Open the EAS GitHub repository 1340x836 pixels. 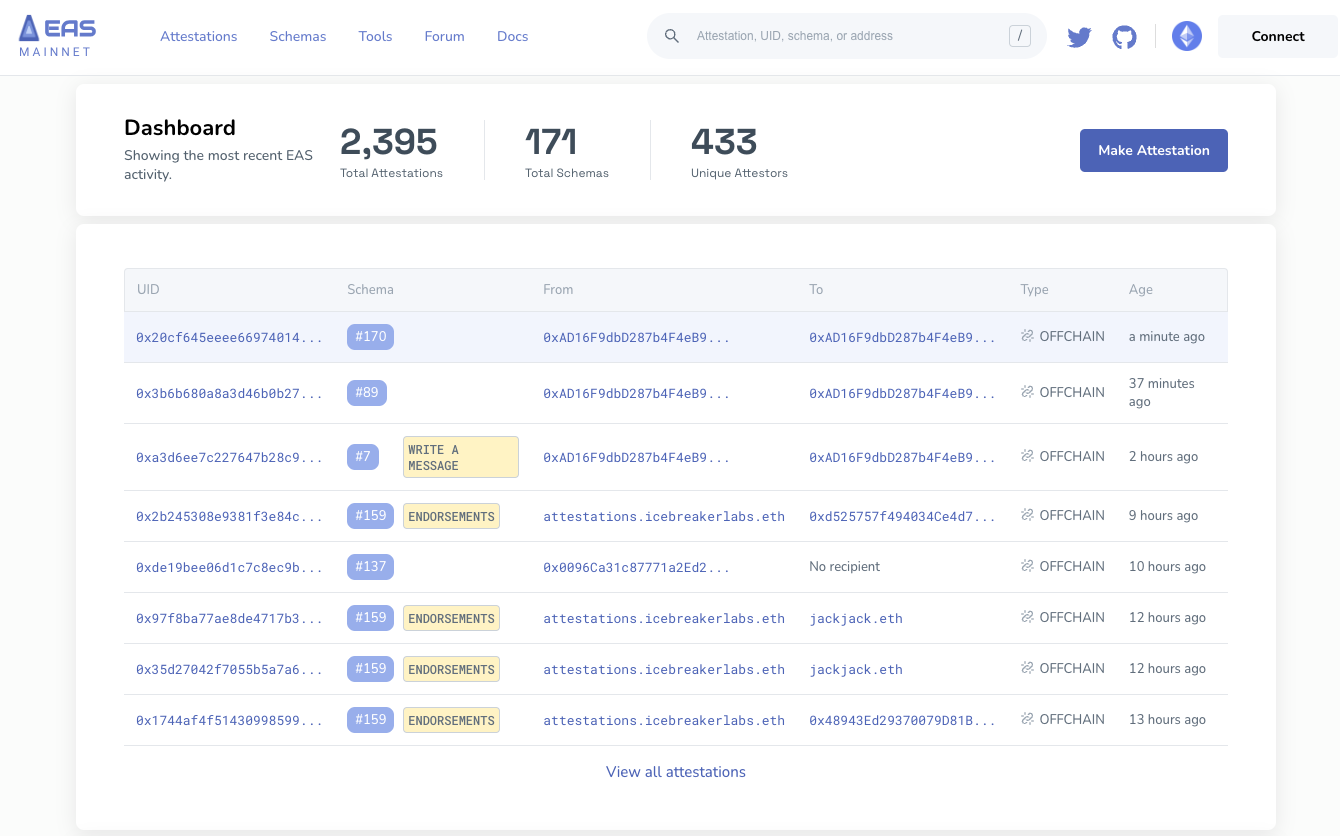[x=1124, y=36]
